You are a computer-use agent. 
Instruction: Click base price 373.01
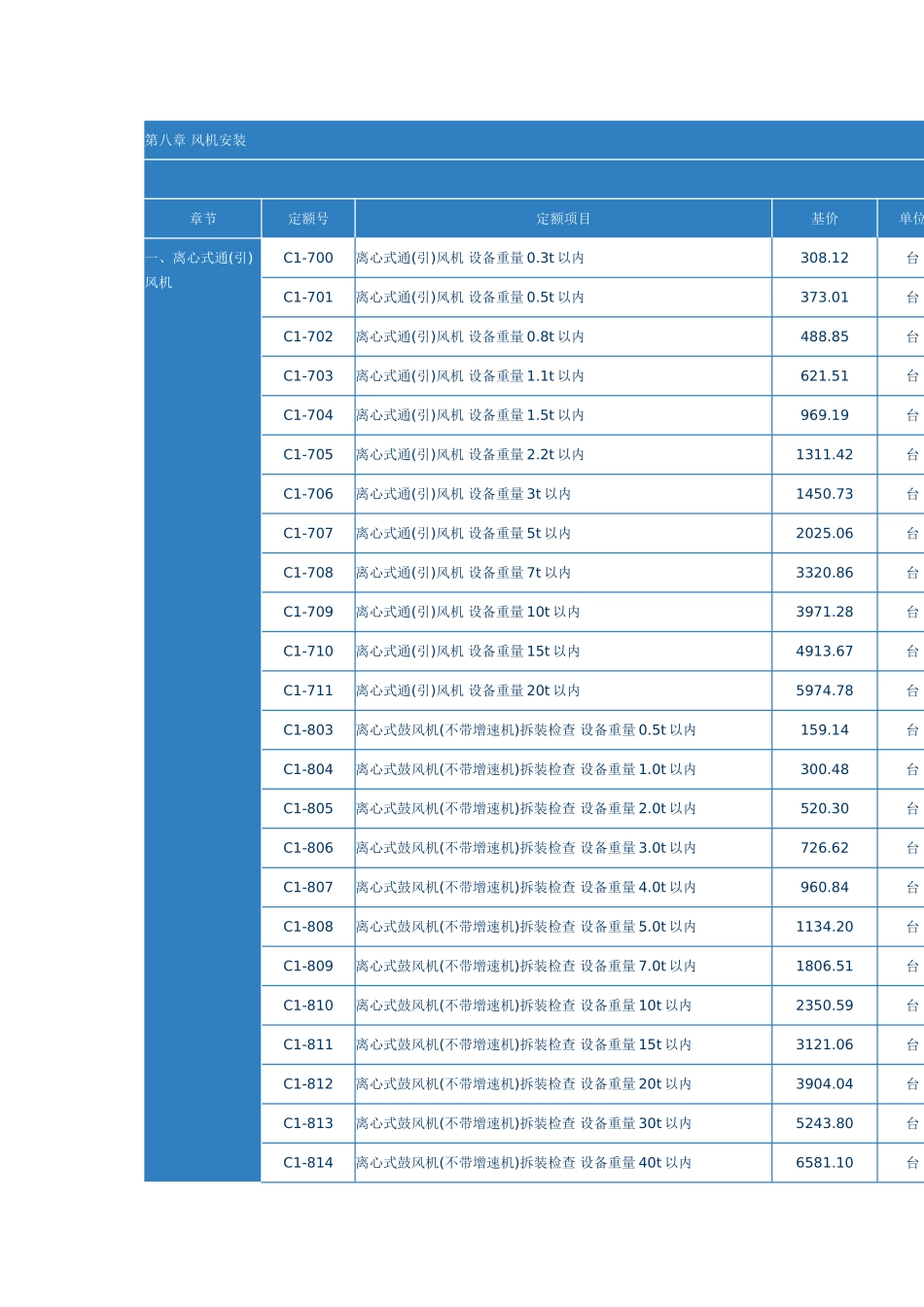pos(825,298)
